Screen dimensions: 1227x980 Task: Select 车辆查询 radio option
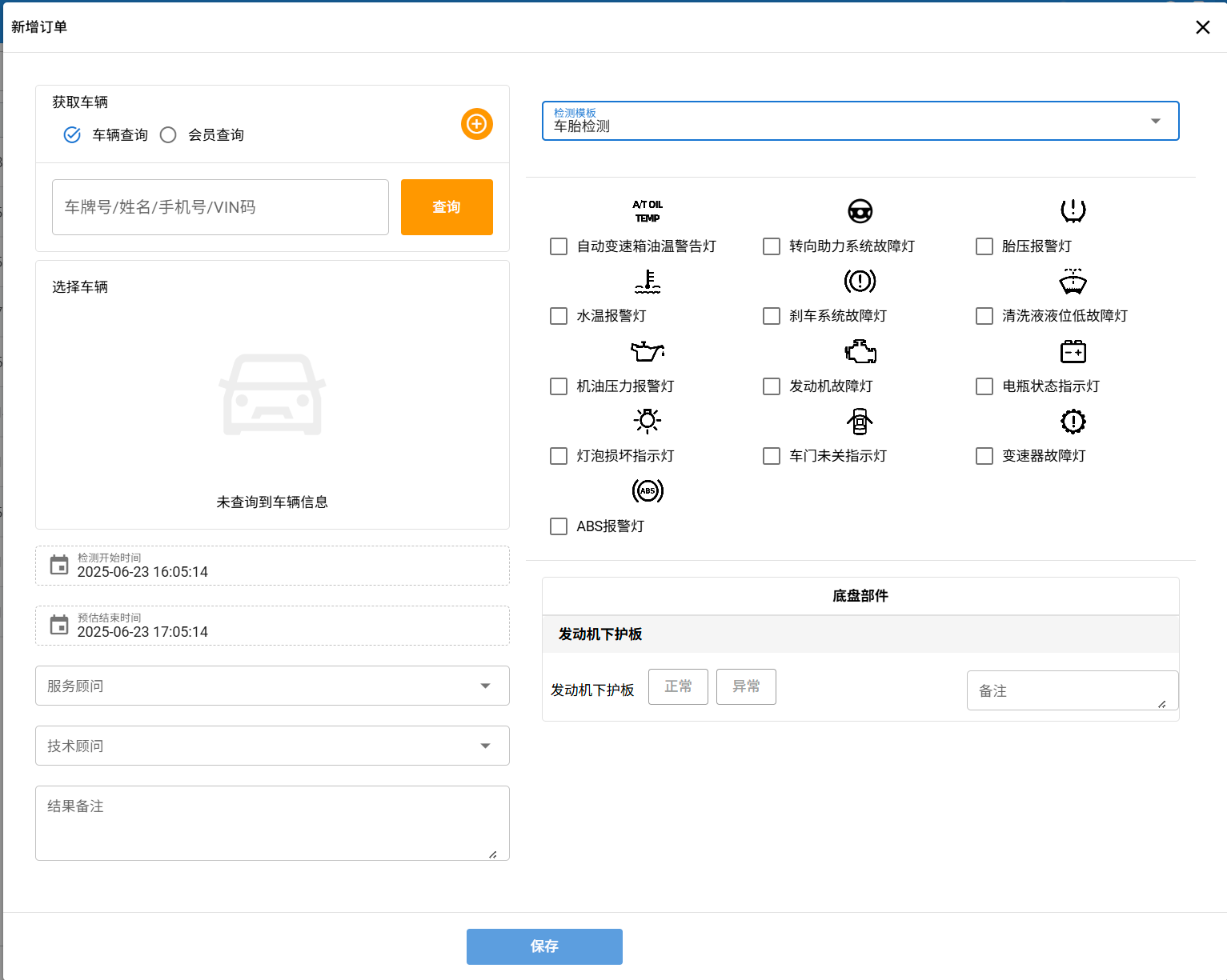tap(72, 135)
